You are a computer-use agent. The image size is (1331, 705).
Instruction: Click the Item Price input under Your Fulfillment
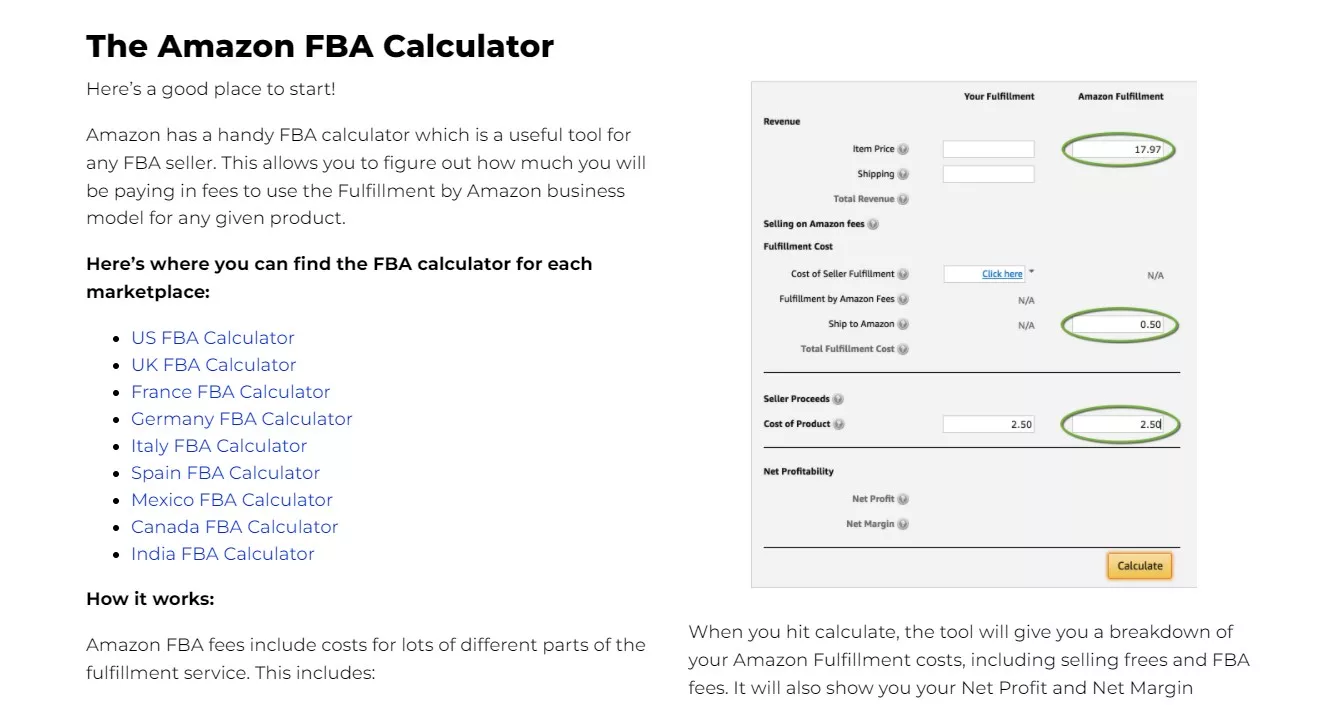pos(988,149)
